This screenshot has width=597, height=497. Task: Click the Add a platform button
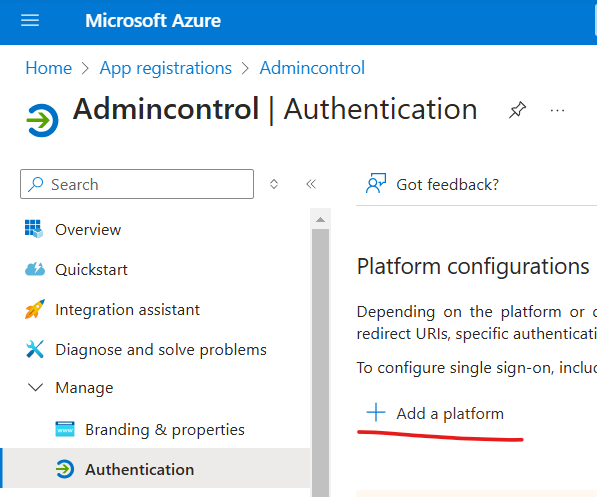(435, 413)
